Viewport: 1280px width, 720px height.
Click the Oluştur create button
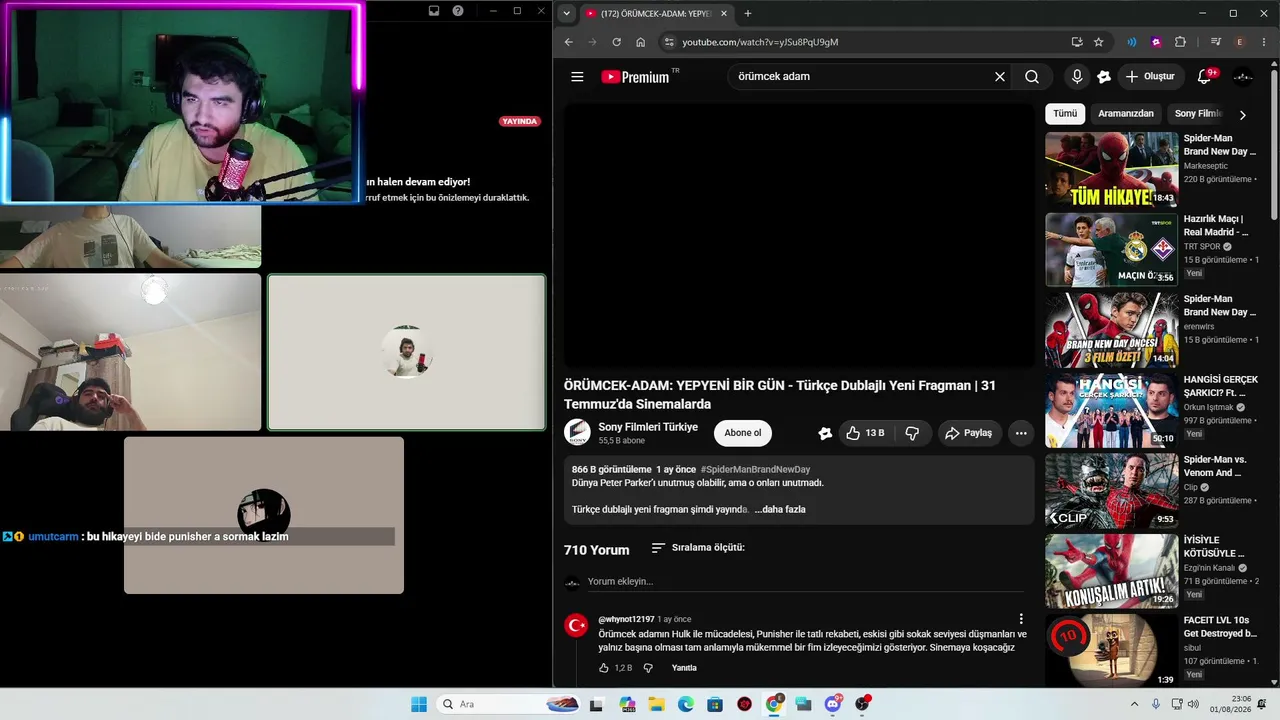click(x=1150, y=77)
